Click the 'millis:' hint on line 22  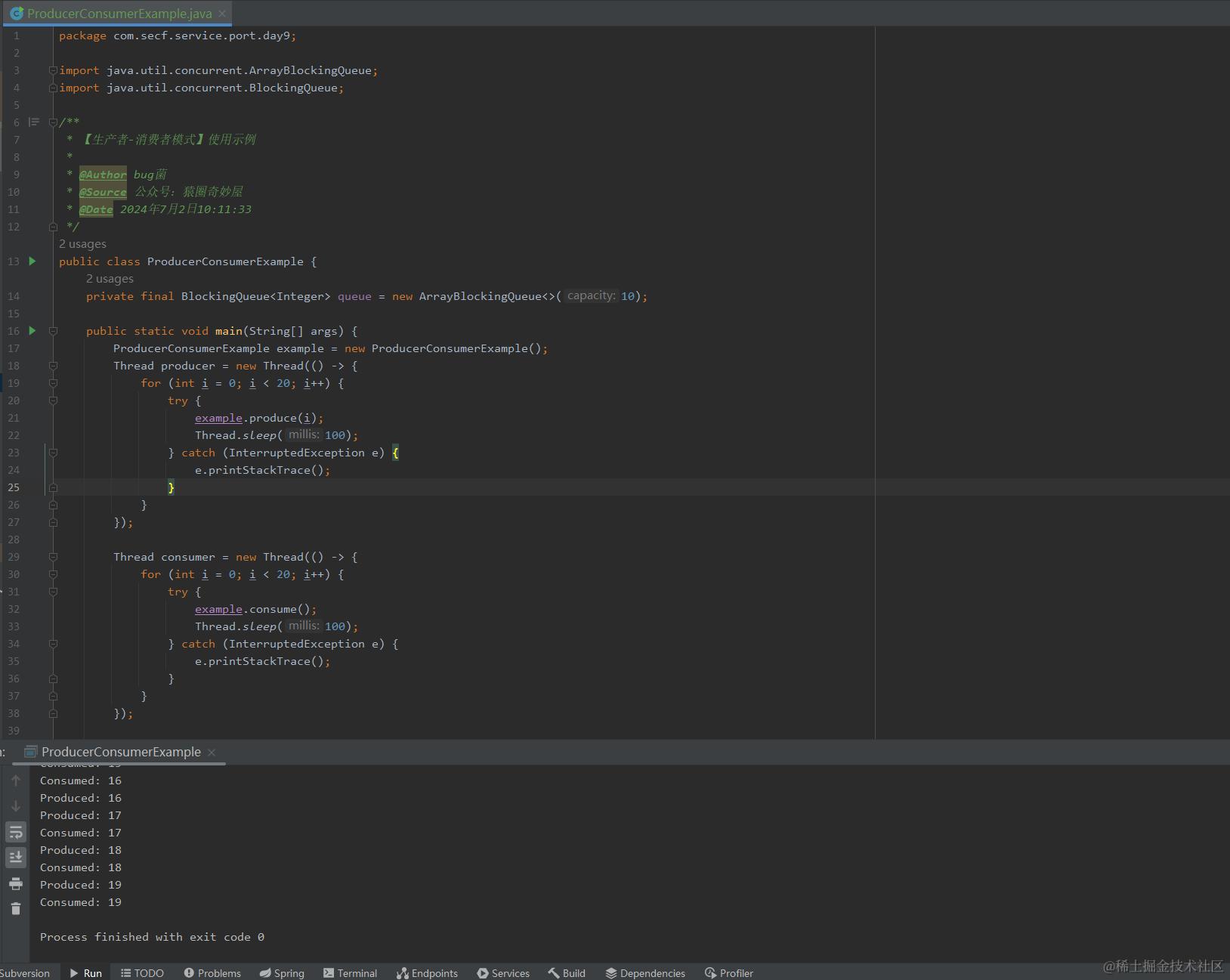[304, 434]
